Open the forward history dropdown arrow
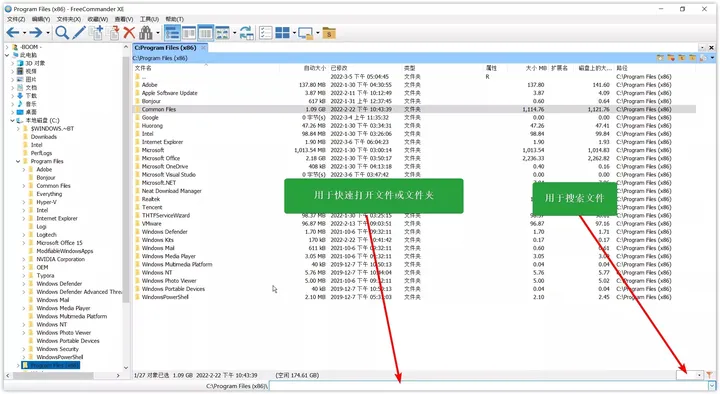The width and height of the screenshot is (720, 394). [x=48, y=33]
